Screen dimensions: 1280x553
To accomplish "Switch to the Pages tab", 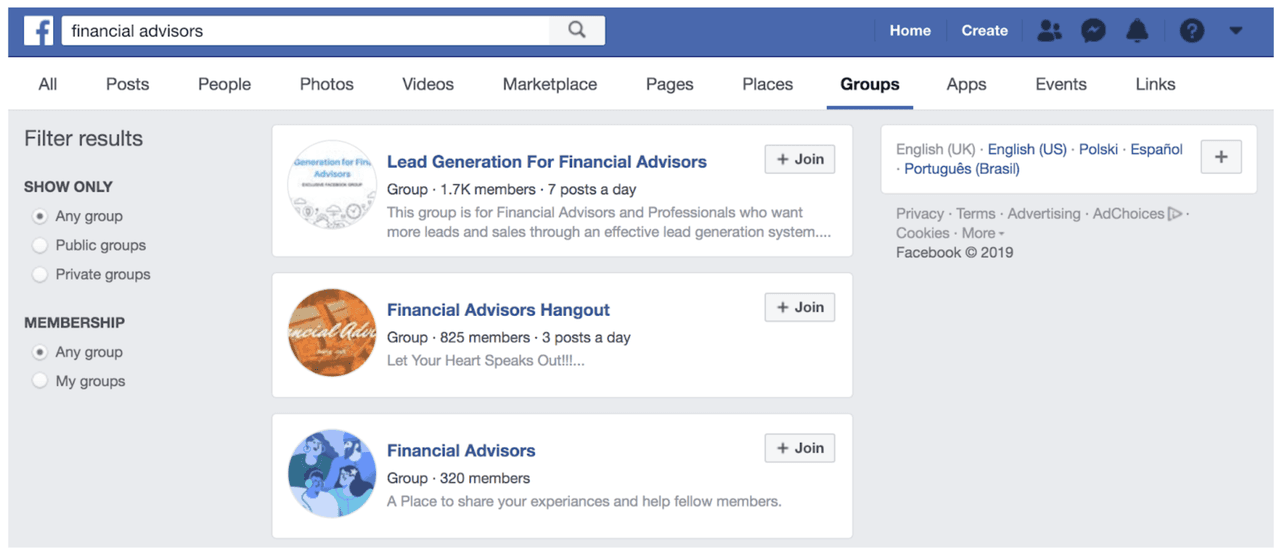I will [669, 84].
